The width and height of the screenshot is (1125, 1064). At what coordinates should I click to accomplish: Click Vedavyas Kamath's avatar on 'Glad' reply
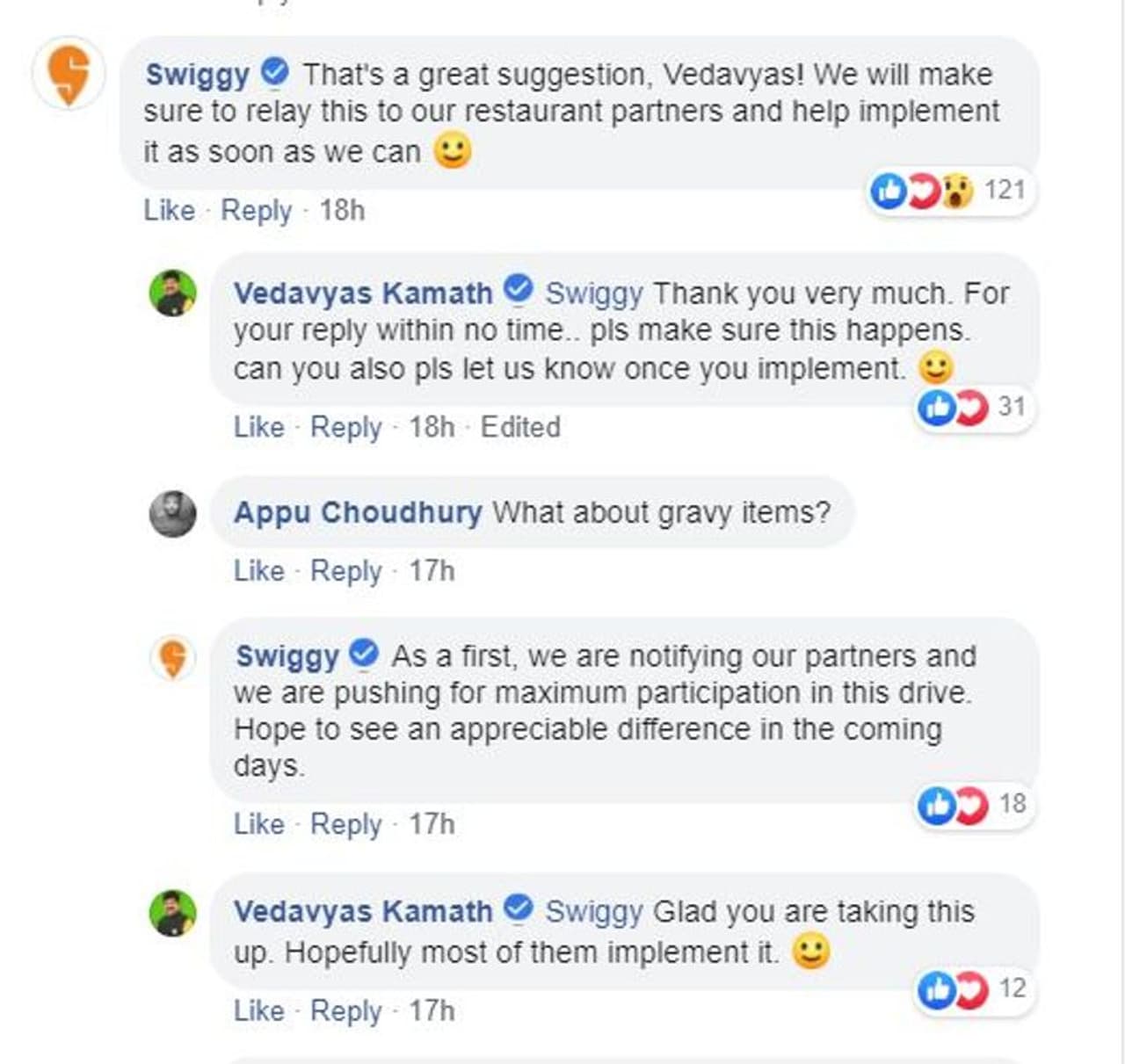pyautogui.click(x=172, y=913)
